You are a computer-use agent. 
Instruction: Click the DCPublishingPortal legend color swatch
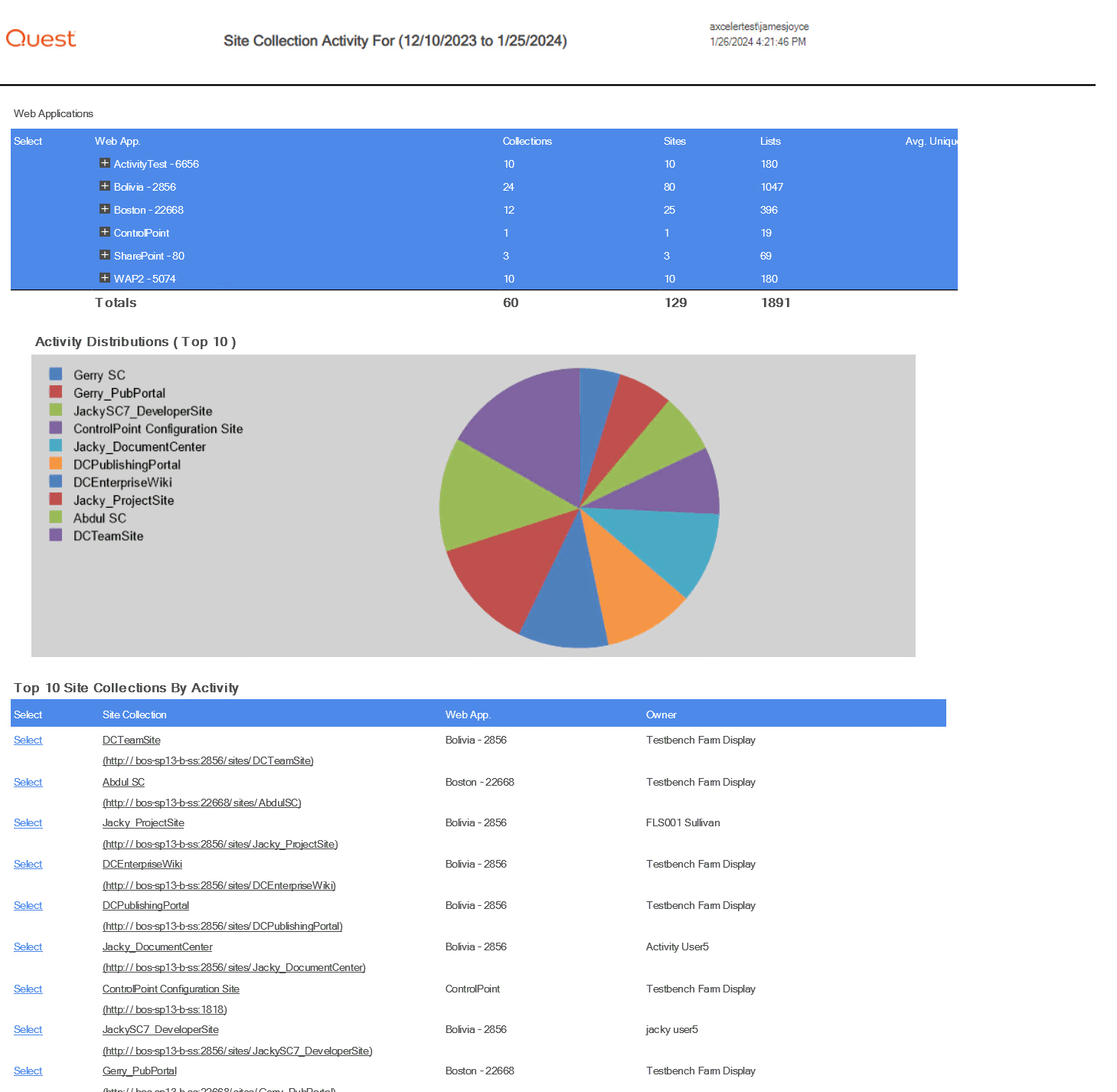tap(54, 463)
